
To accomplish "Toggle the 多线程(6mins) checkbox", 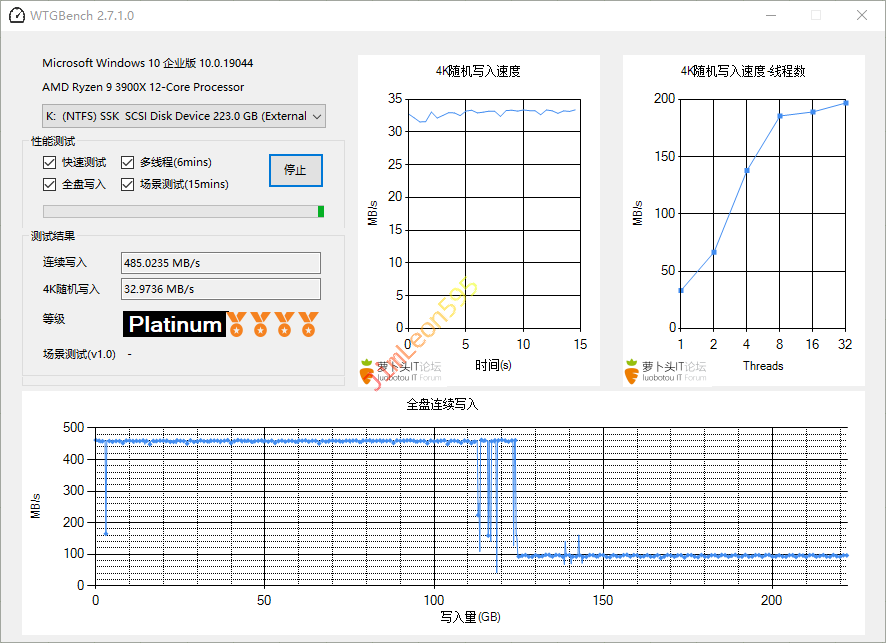I will 128,162.
